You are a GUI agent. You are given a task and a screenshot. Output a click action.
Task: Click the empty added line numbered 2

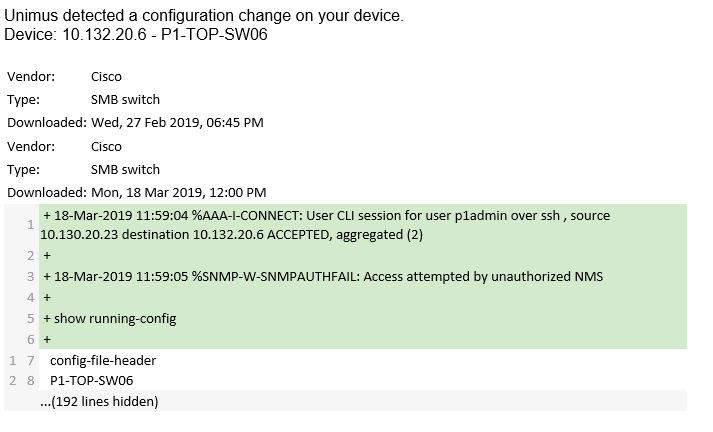click(x=363, y=256)
